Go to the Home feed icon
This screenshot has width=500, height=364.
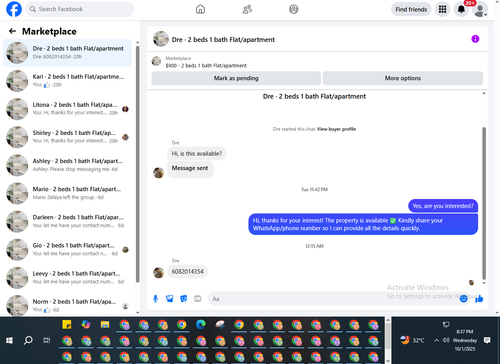(200, 9)
